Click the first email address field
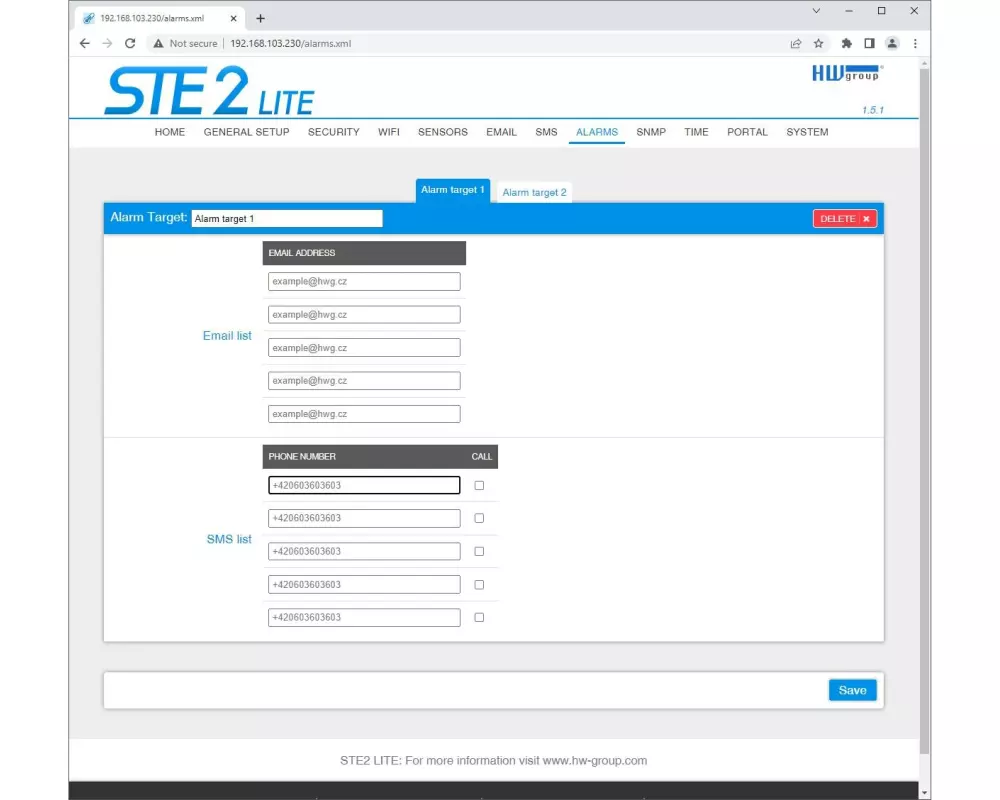 tap(364, 282)
